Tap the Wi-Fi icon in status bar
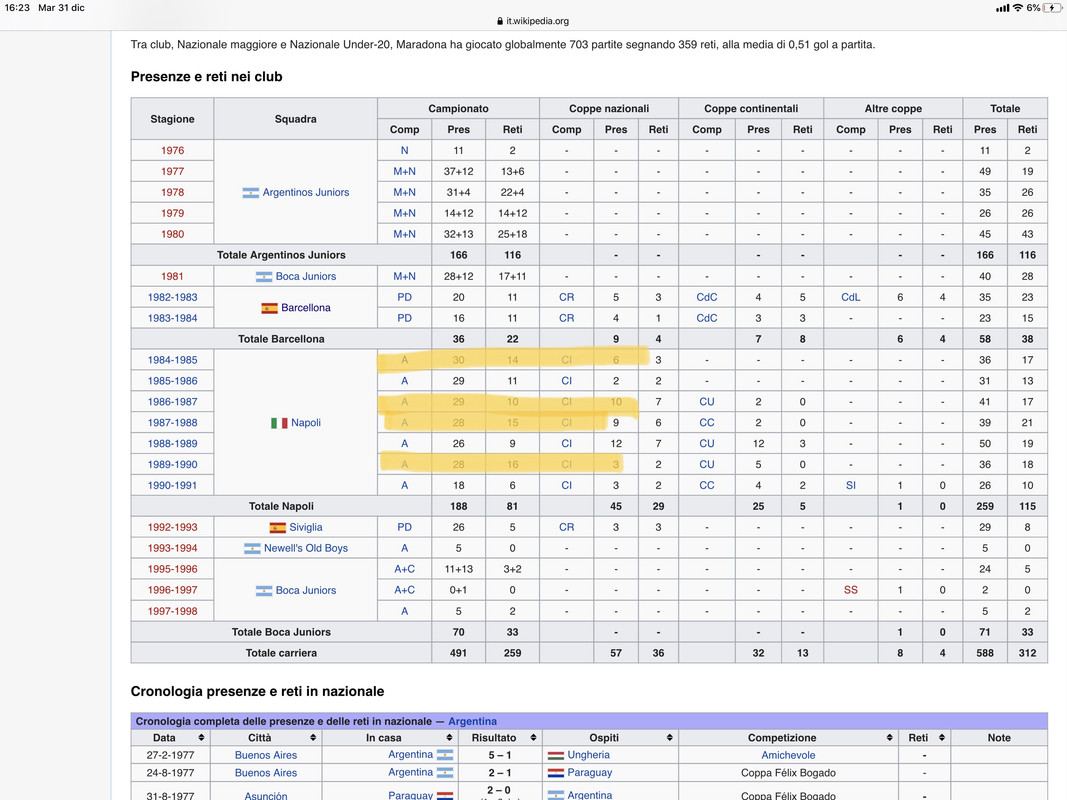This screenshot has width=1067, height=800. [x=1017, y=7]
